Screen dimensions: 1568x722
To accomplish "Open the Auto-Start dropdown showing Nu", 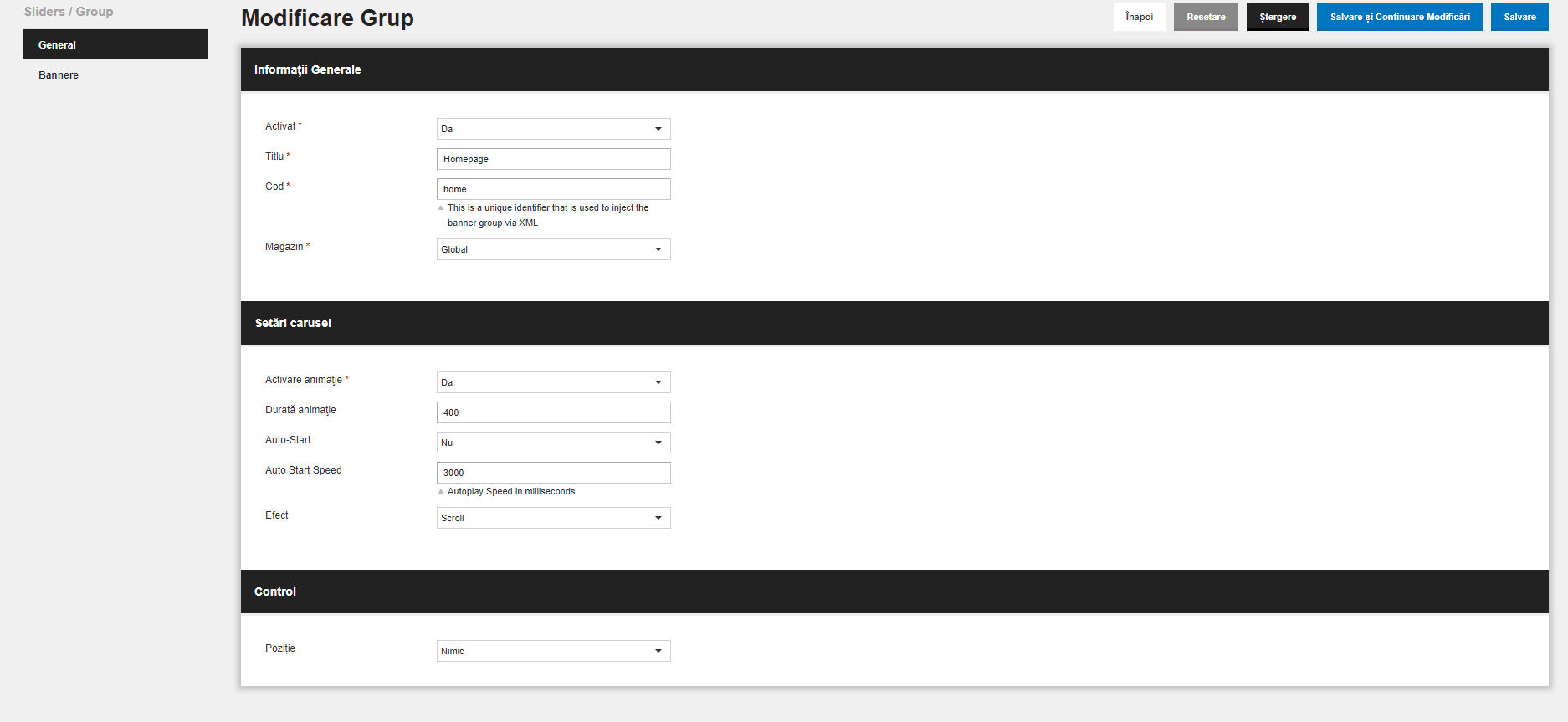I will (553, 443).
